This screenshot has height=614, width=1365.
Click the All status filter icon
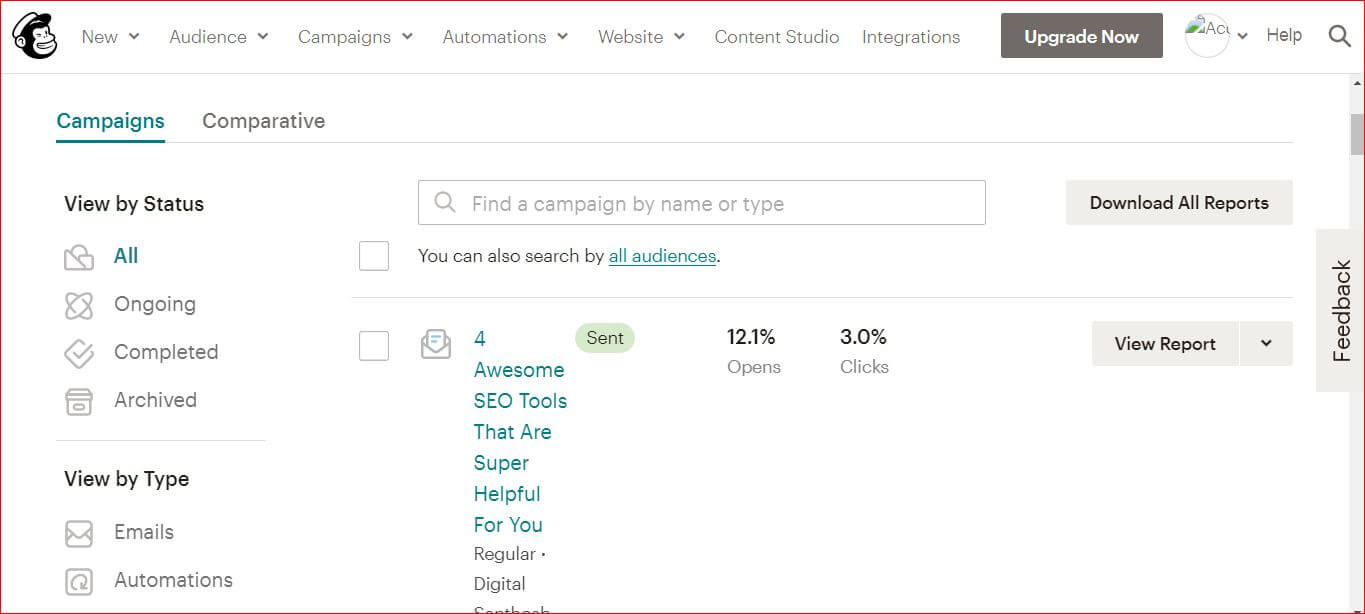(79, 257)
